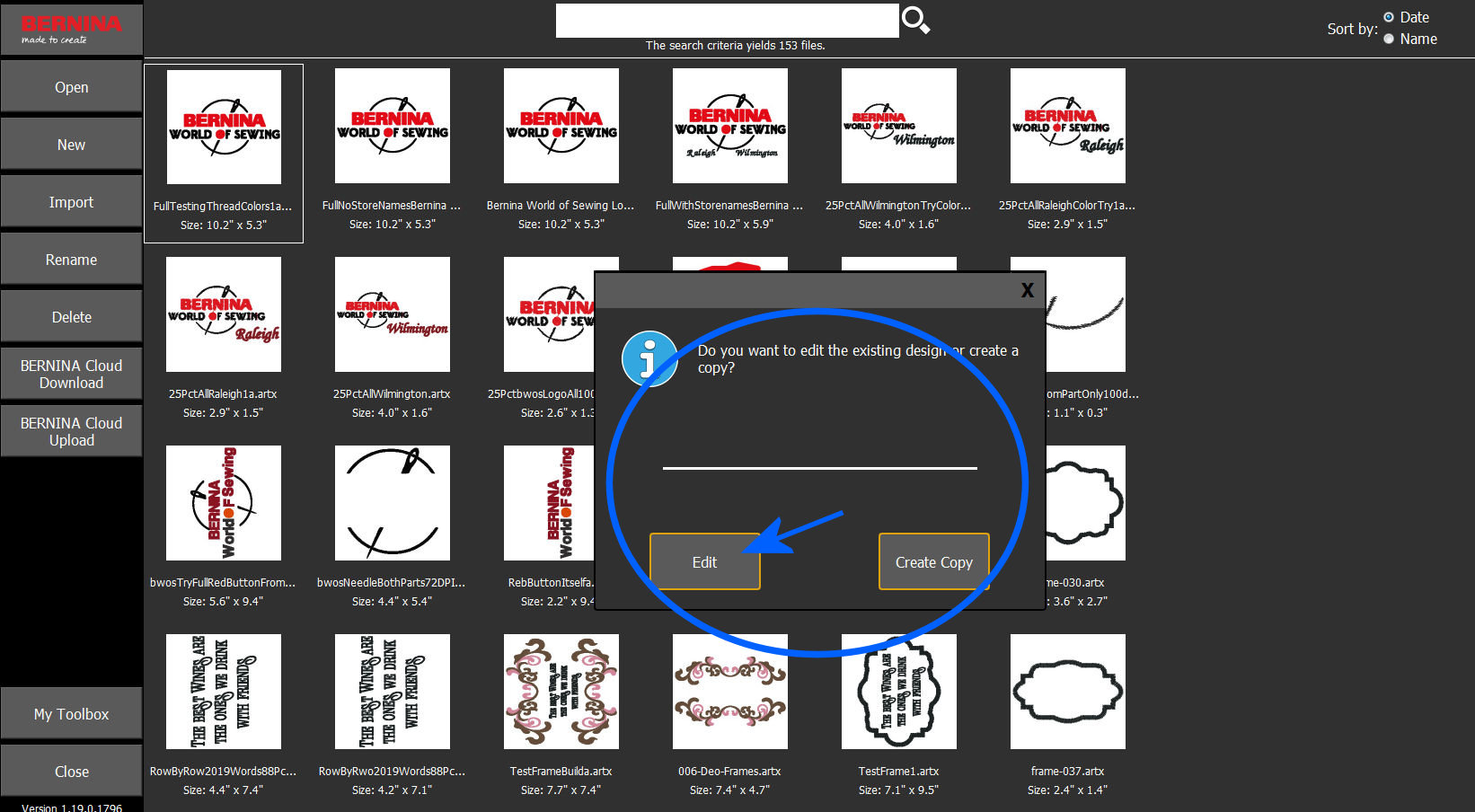The width and height of the screenshot is (1475, 812).
Task: Close the dialog with the X
Action: coord(1028,290)
